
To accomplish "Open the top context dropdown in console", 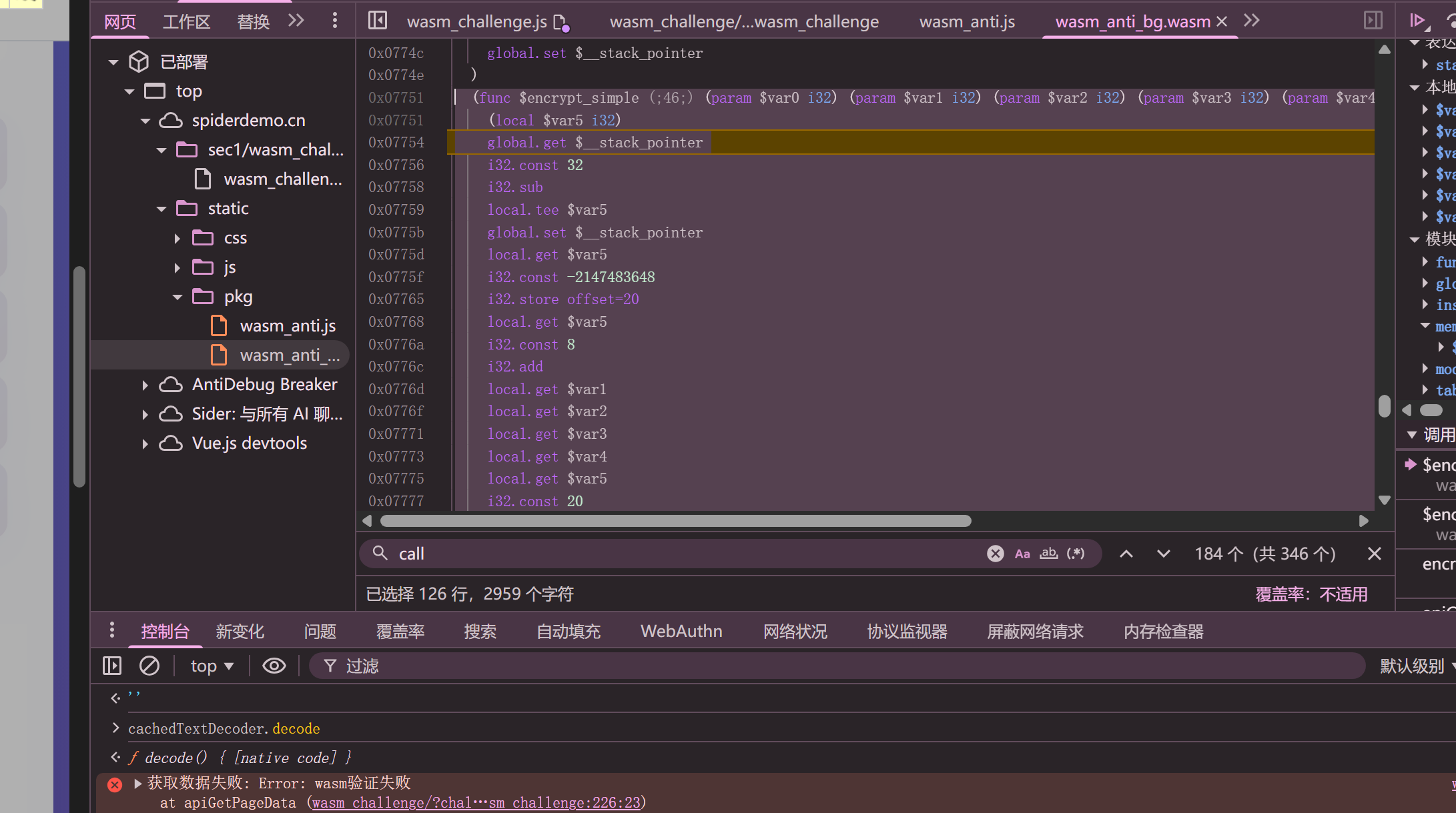I will pos(212,666).
